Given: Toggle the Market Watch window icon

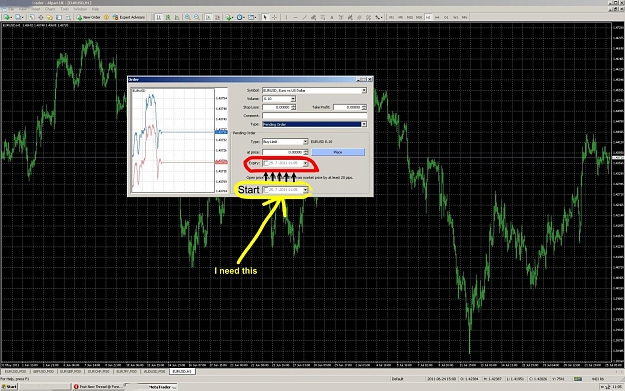Looking at the screenshot, I should pos(31,17).
